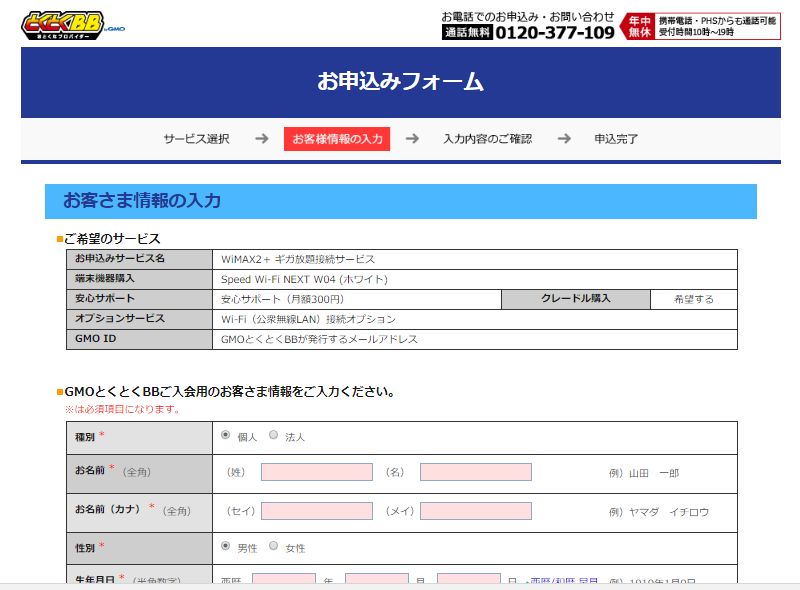Click the 携帯電話・PHSからも通話可能 text
800x590 pixels.
pyautogui.click(x=717, y=20)
